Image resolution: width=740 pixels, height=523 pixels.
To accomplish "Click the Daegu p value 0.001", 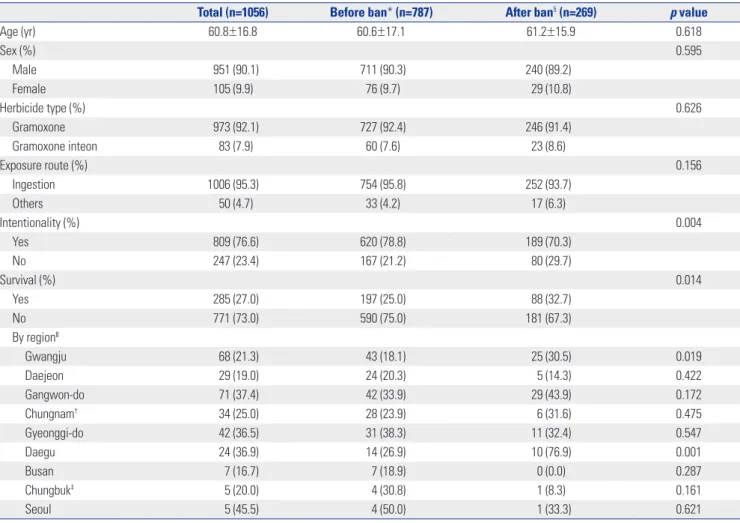I will point(689,452).
